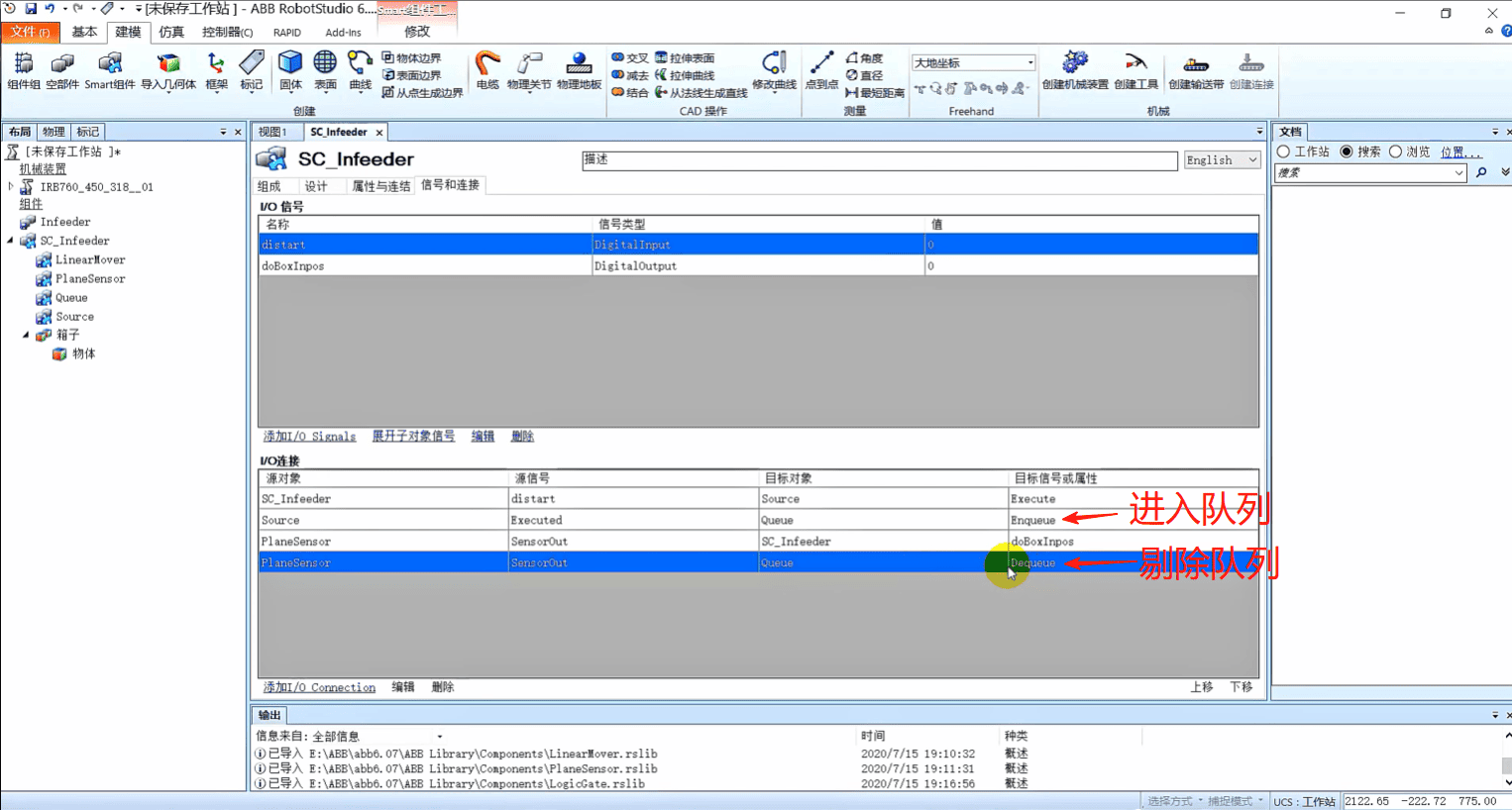The height and width of the screenshot is (810, 1512).
Task: Open the English language dropdown
Action: [x=1222, y=159]
